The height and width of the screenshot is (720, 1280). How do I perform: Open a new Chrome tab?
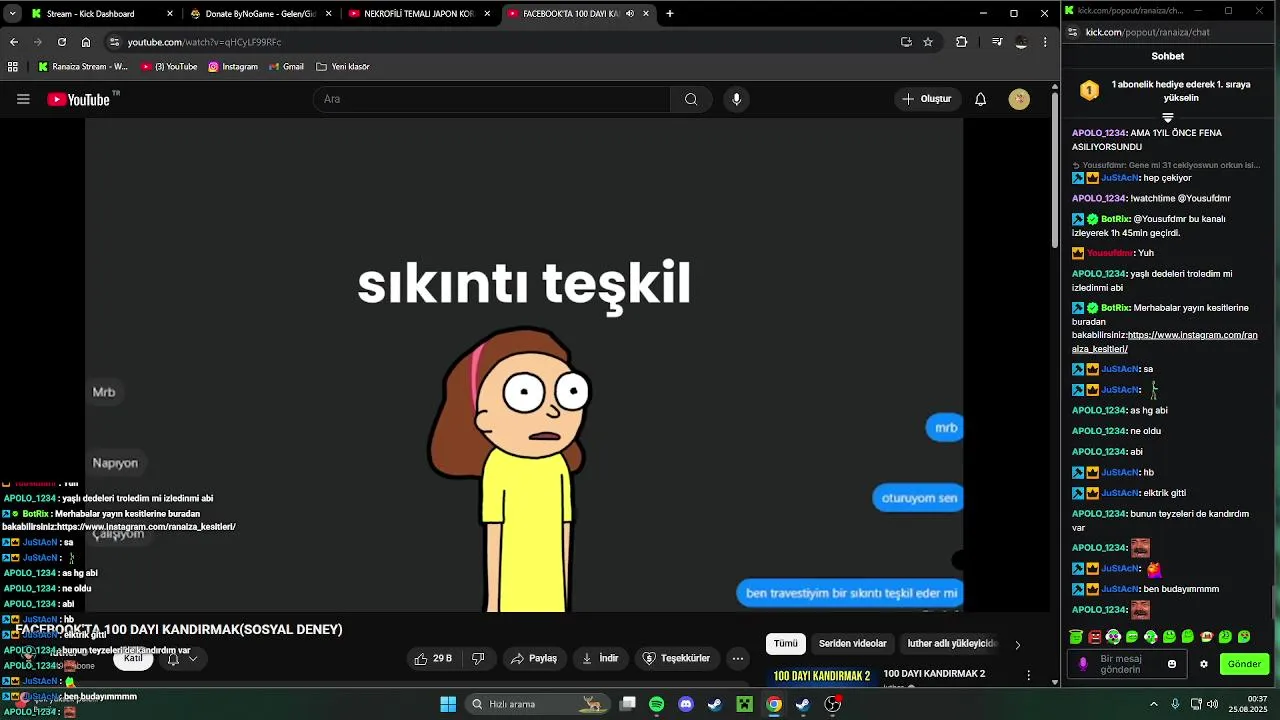click(x=670, y=14)
